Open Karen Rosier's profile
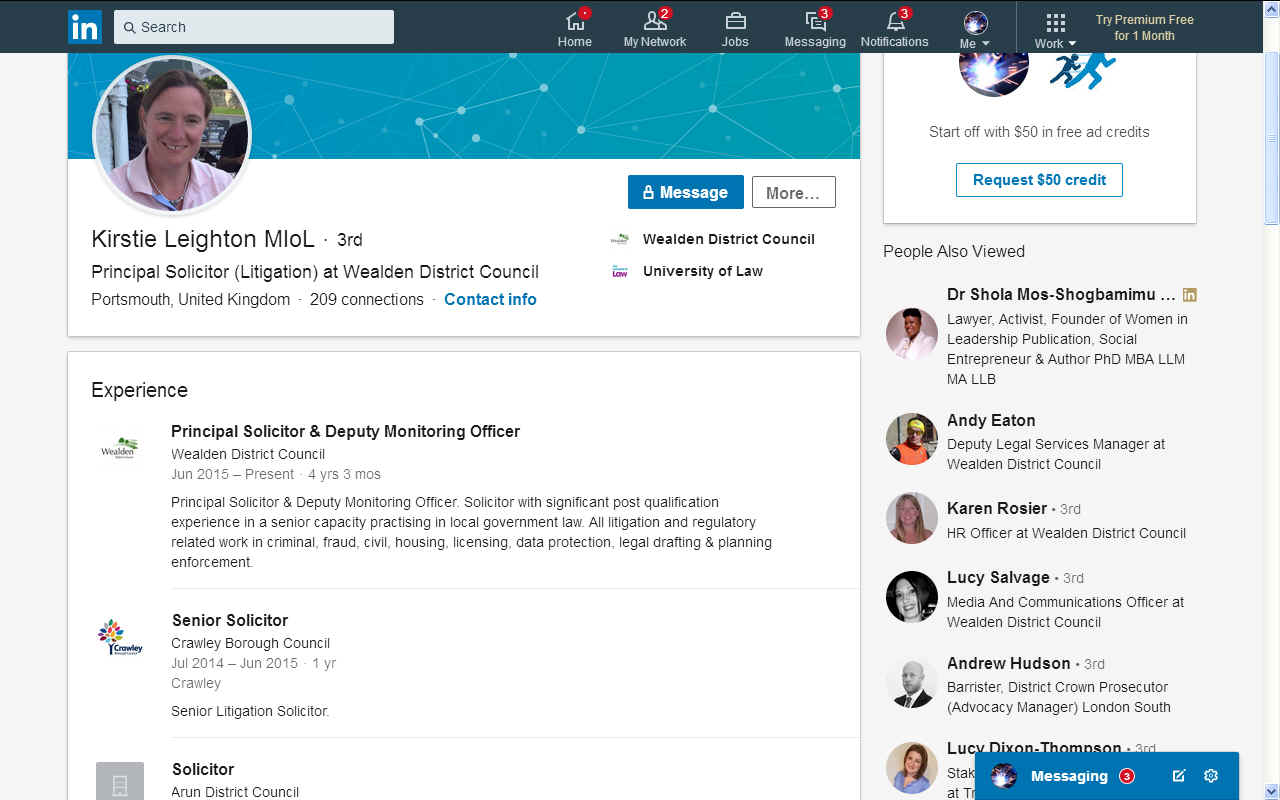1280x800 pixels. point(997,508)
